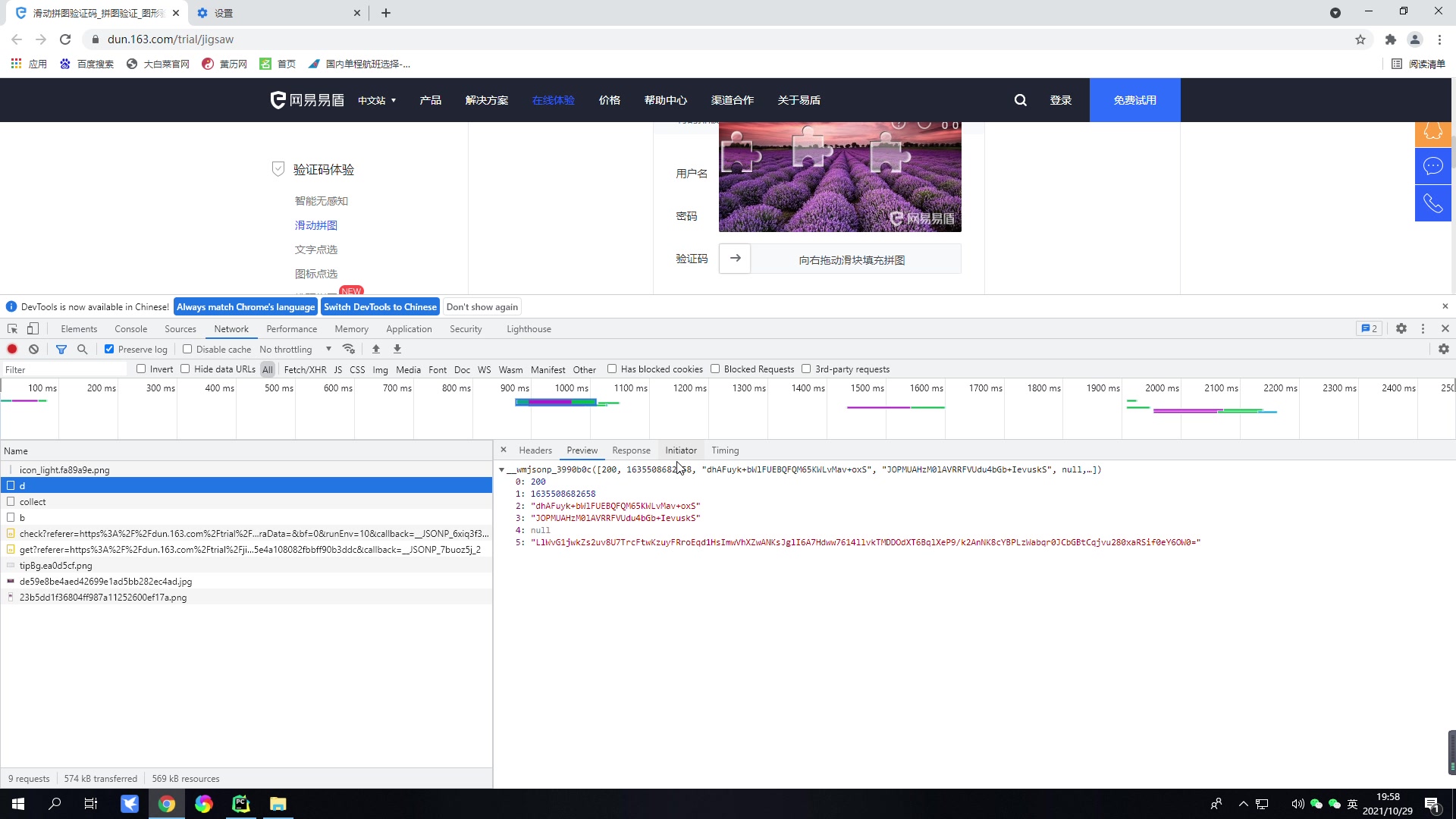Open network panel settings gear
Image resolution: width=1456 pixels, height=819 pixels.
click(x=1444, y=349)
